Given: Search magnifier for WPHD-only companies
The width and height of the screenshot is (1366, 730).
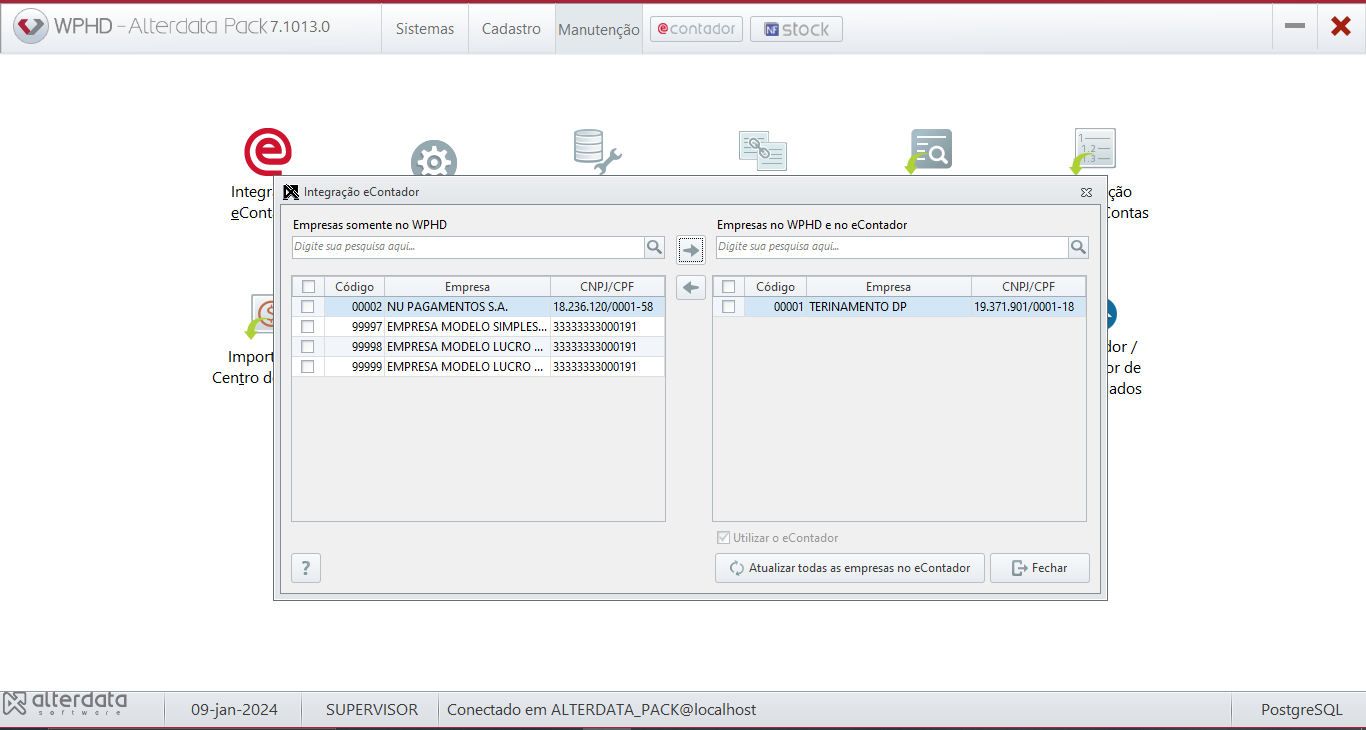Looking at the screenshot, I should pos(654,247).
